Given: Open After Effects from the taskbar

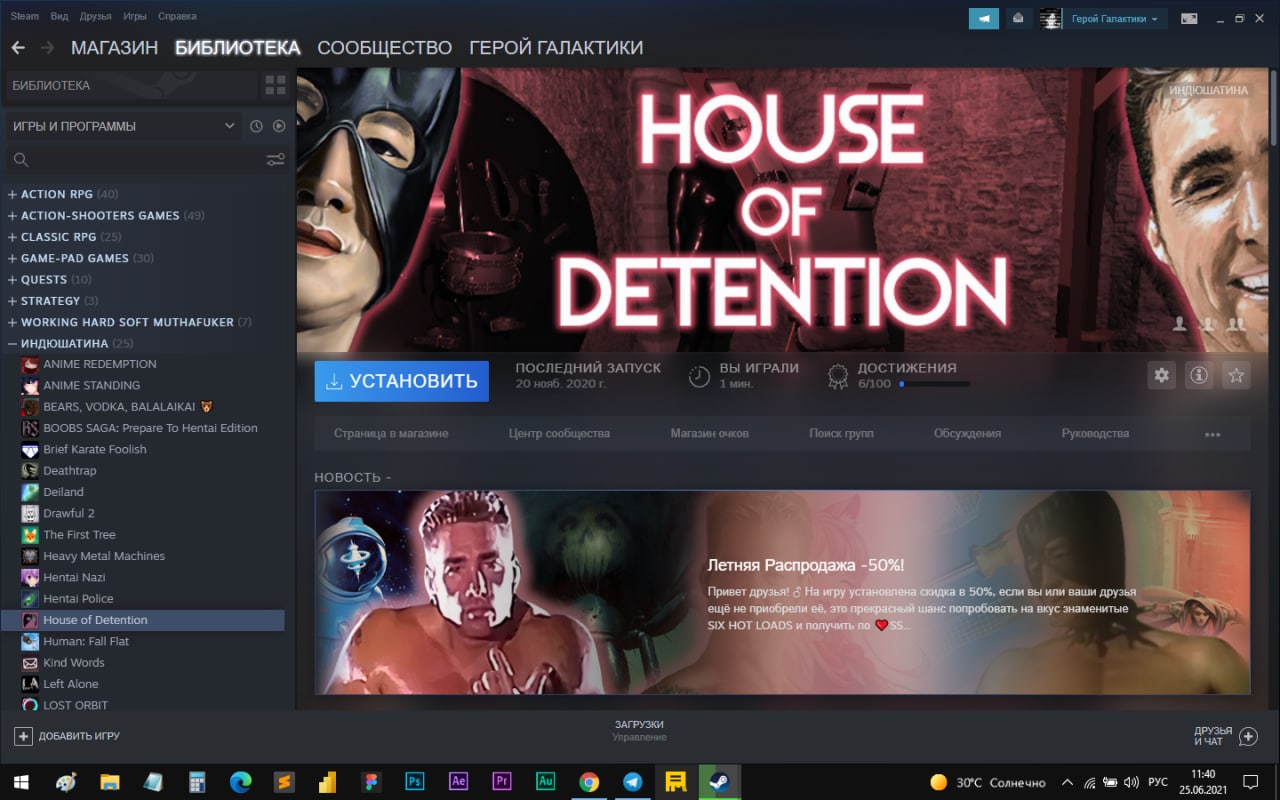Looking at the screenshot, I should (x=459, y=781).
